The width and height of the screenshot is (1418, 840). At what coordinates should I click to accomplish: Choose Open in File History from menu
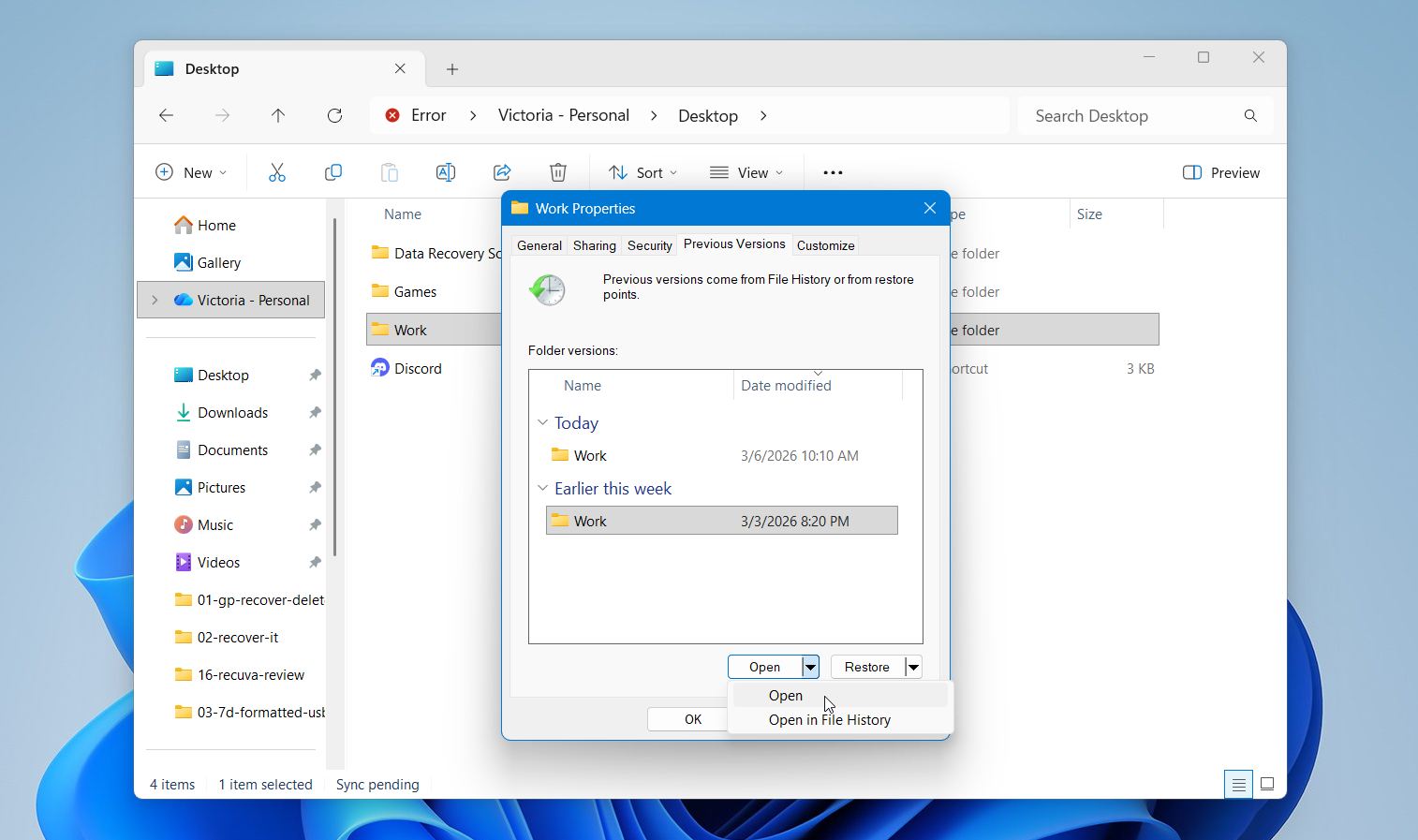(829, 719)
